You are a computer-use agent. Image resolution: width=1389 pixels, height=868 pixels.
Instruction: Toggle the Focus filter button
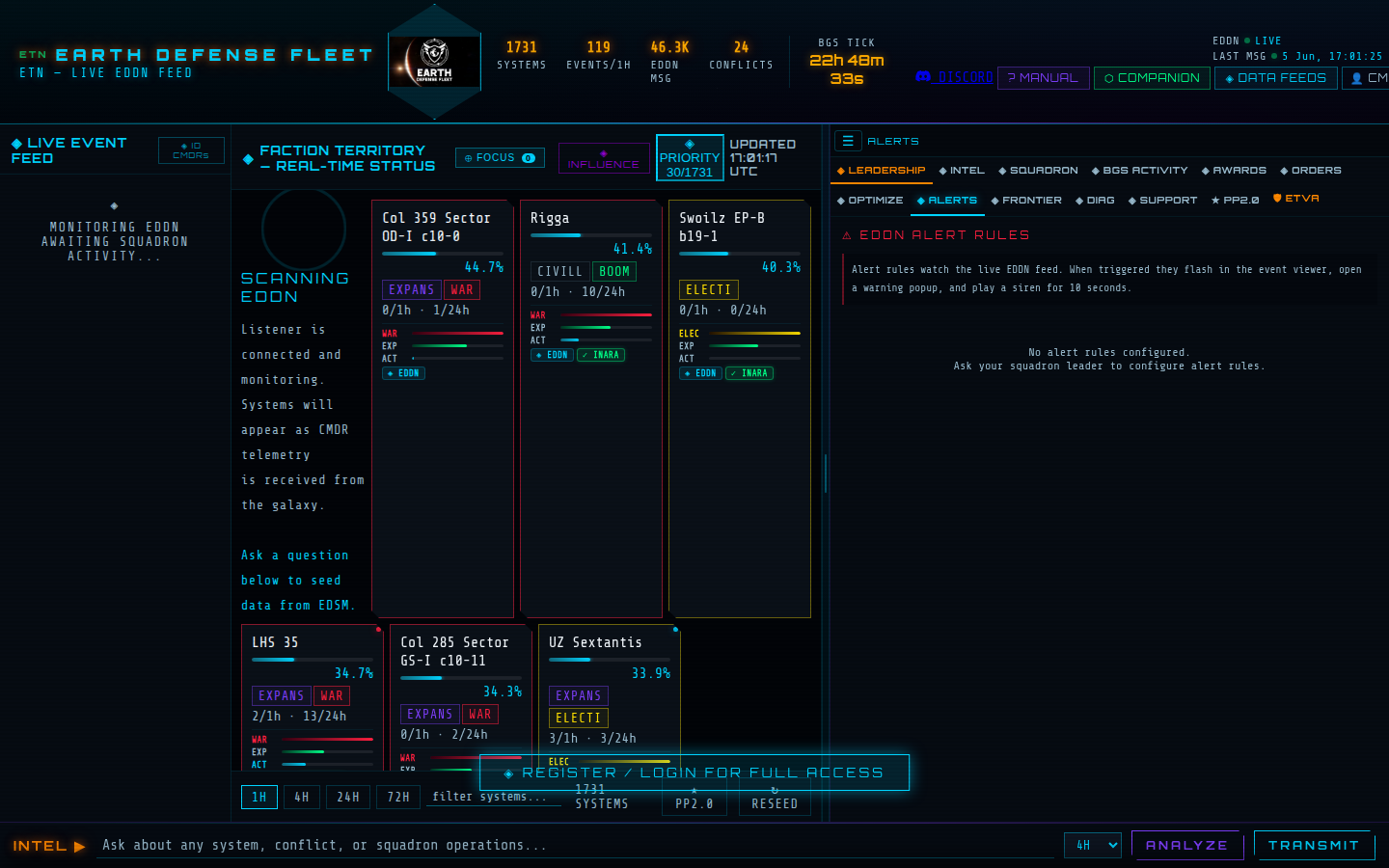coord(500,158)
